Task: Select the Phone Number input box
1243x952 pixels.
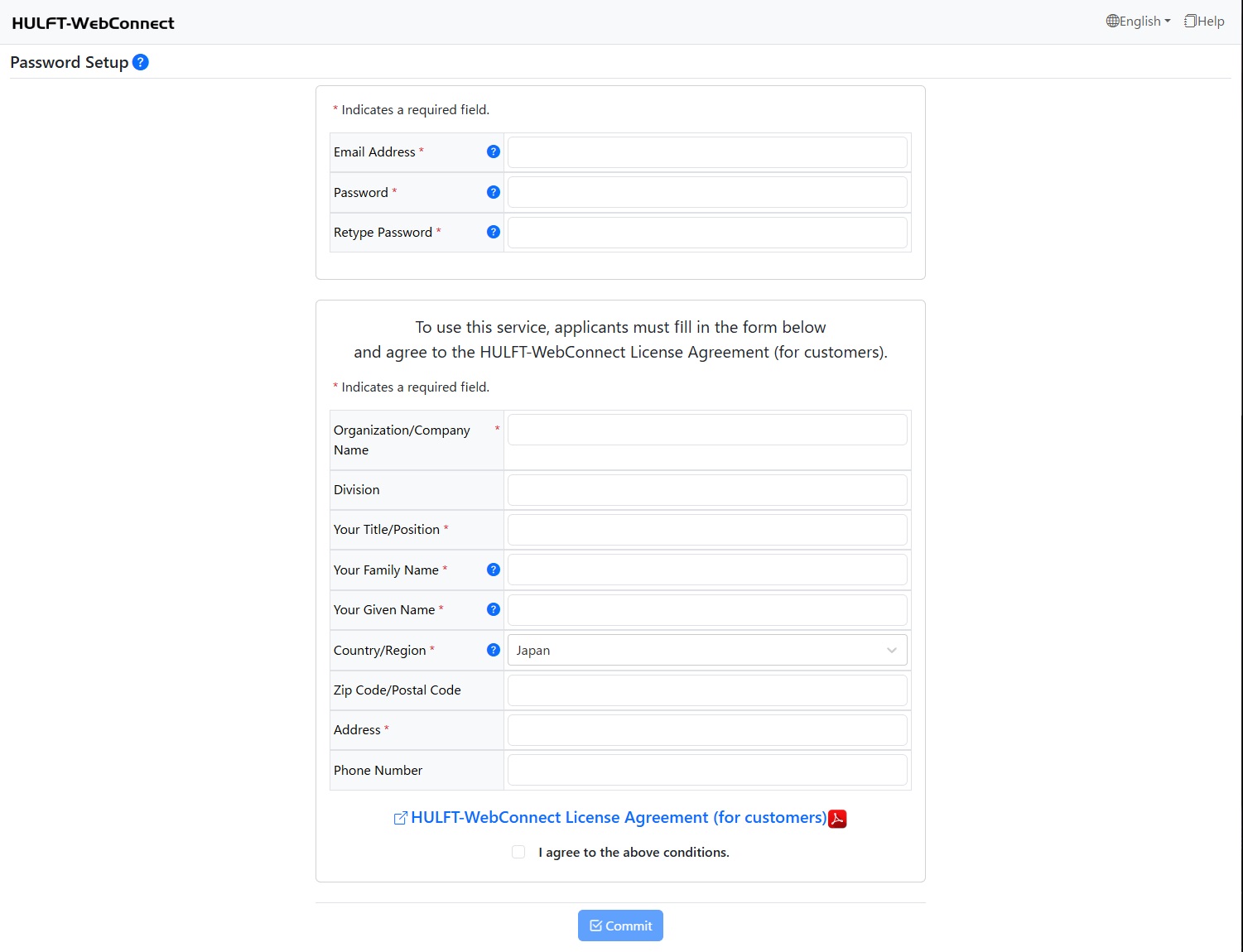Action: tap(706, 769)
